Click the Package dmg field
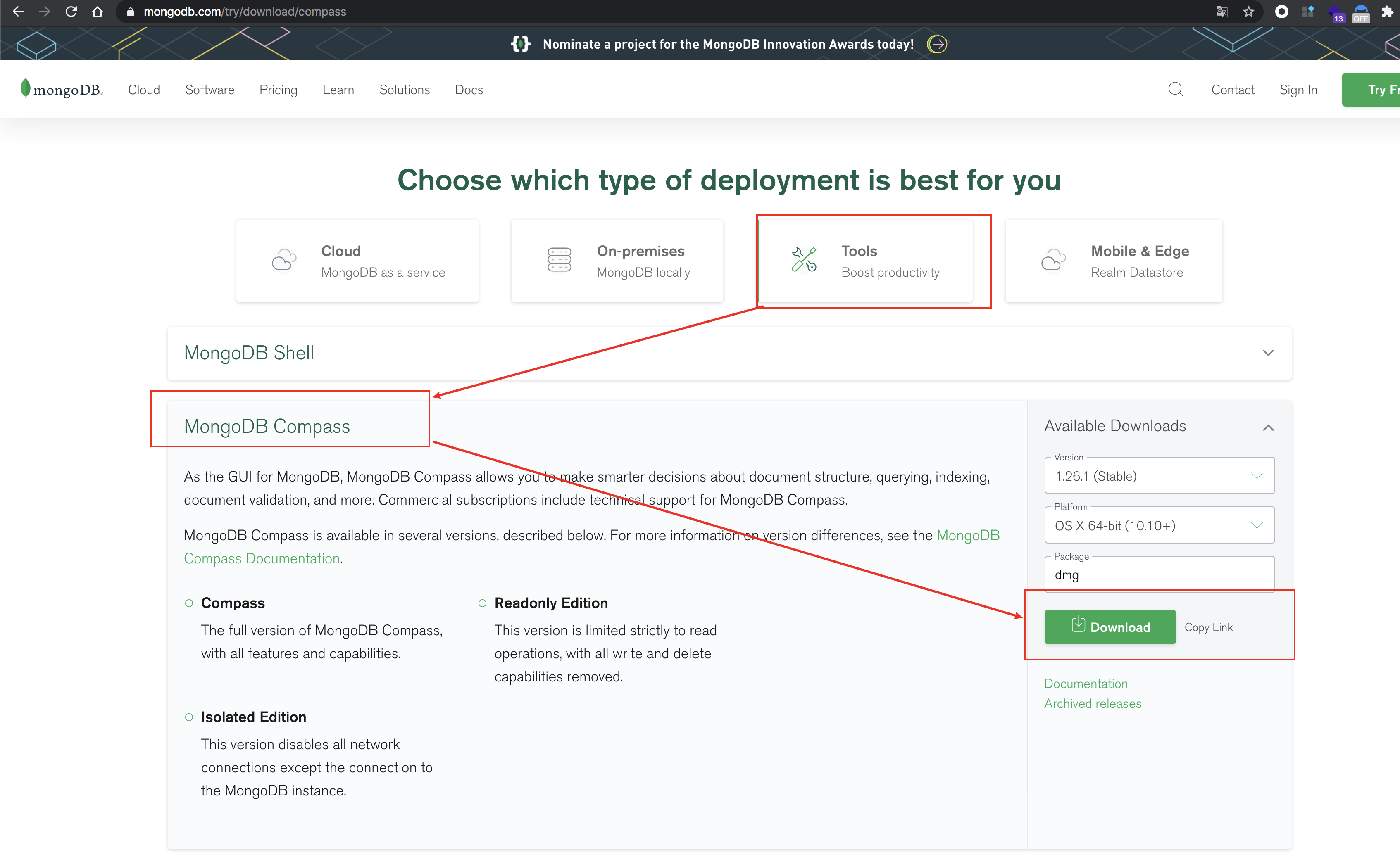1400x864 pixels. pos(1159,575)
